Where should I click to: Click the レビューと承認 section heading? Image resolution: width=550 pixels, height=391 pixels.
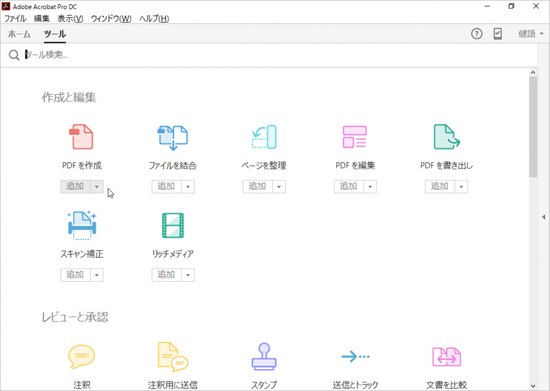(x=75, y=317)
